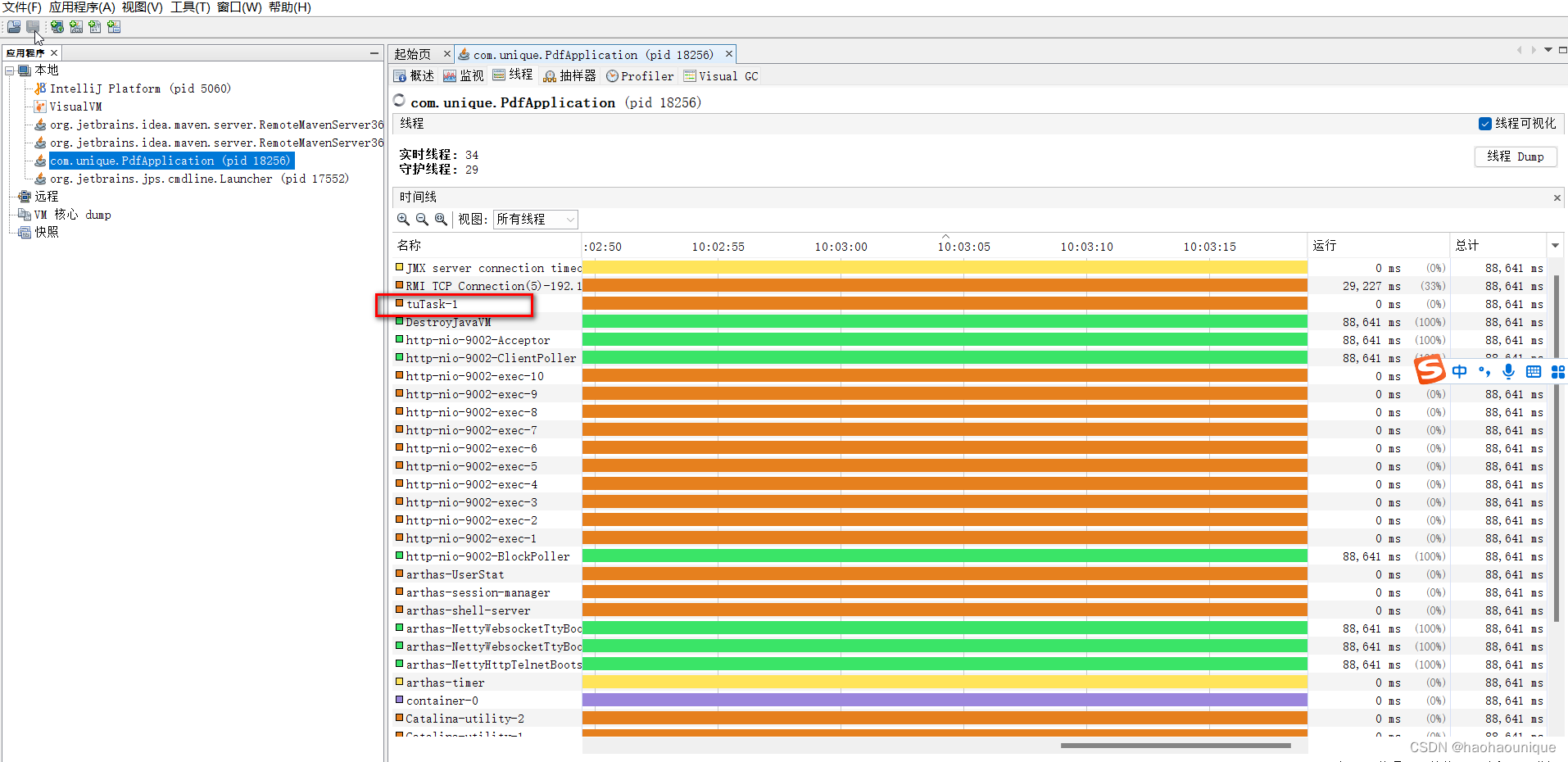This screenshot has width=1568, height=762.
Task: Switch to the 起始页 tab
Action: 412,55
